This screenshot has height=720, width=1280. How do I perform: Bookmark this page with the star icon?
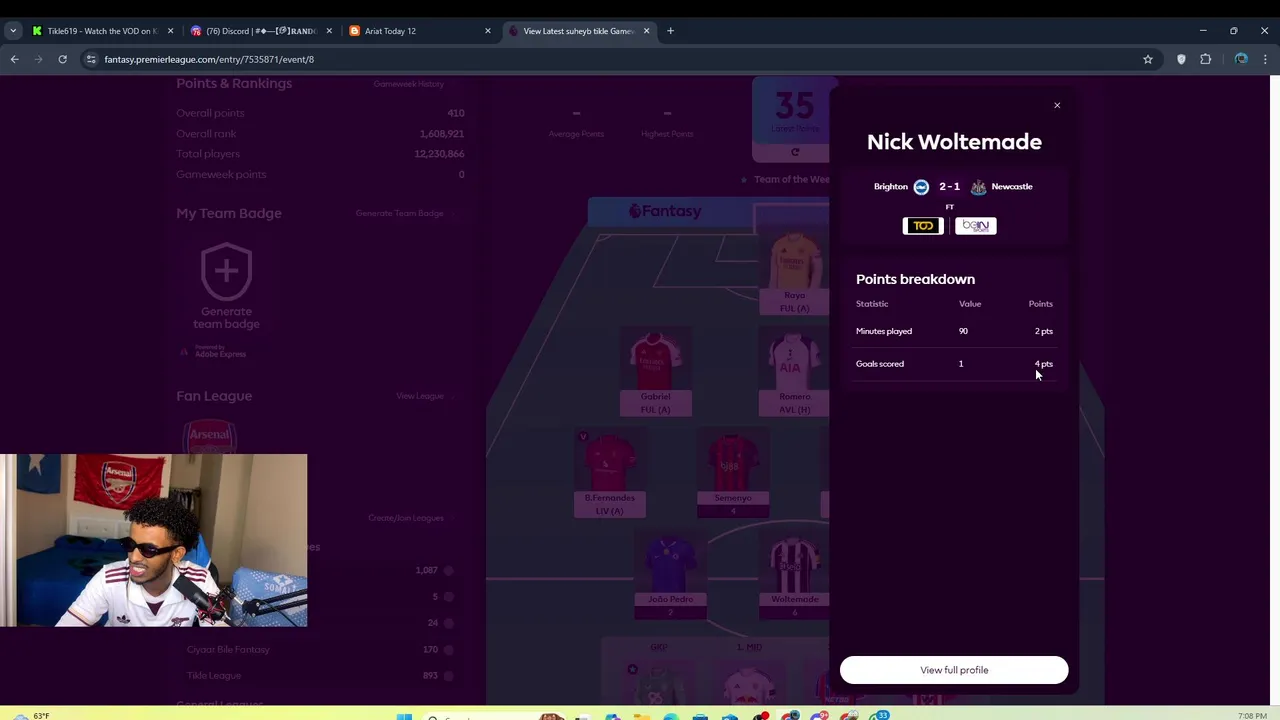pyautogui.click(x=1148, y=59)
